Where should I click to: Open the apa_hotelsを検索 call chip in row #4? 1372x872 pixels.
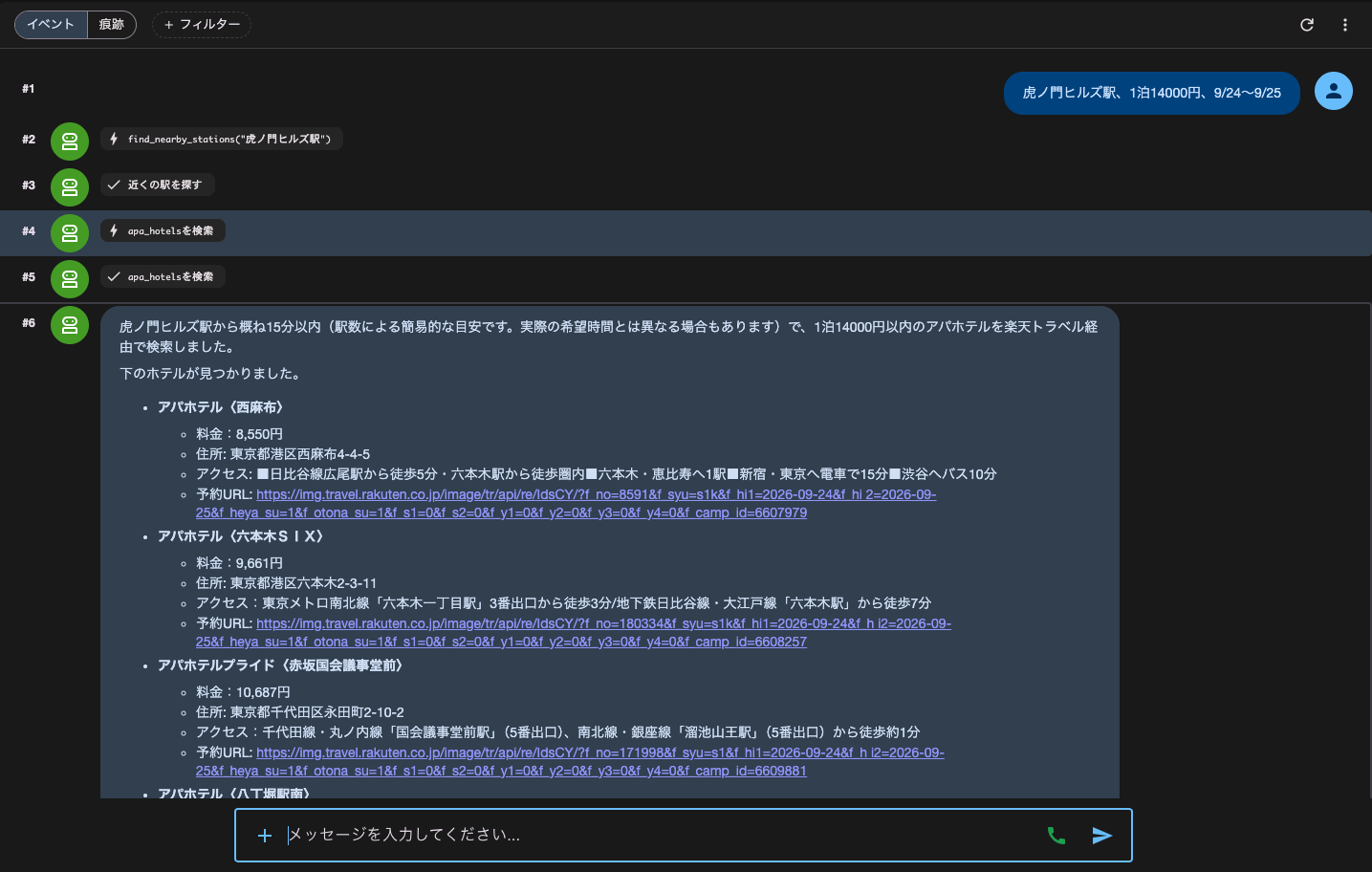(x=163, y=230)
